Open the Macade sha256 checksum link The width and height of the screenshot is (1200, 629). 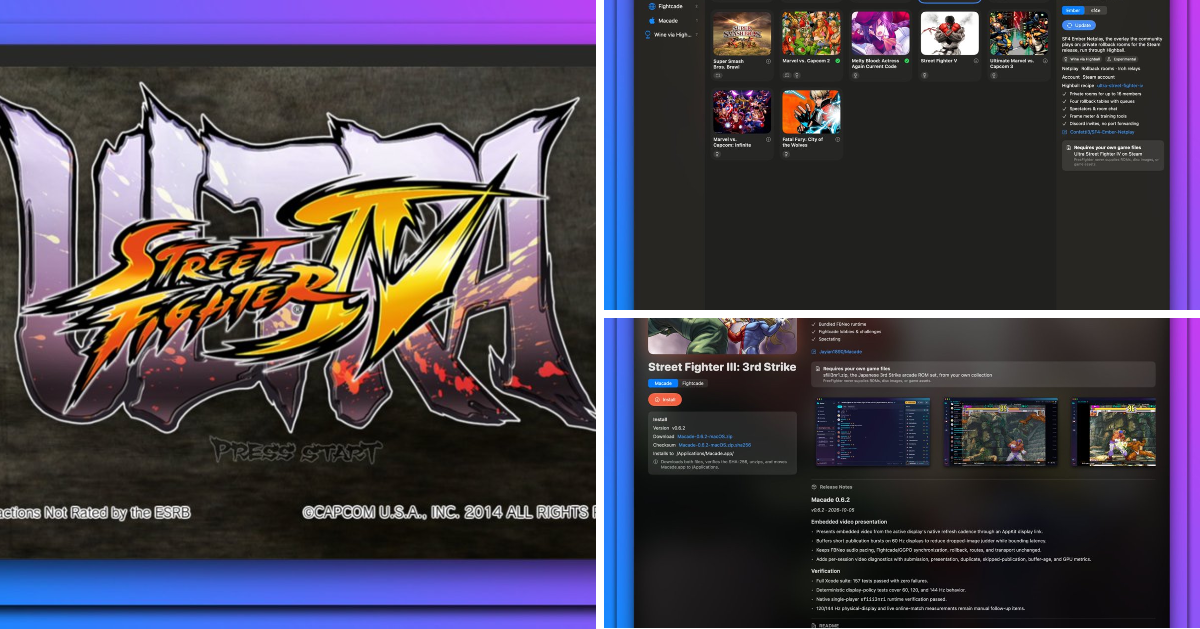713,445
